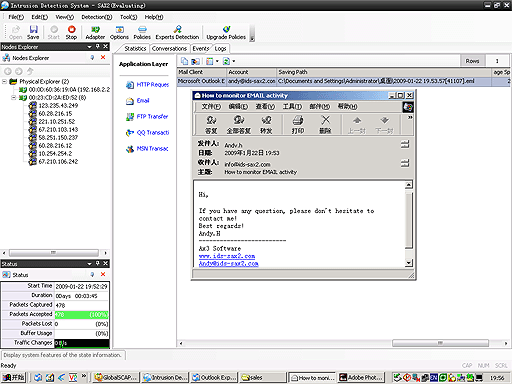Stop the capture with the Stop icon
The width and height of the screenshot is (512, 384).
tap(71, 32)
